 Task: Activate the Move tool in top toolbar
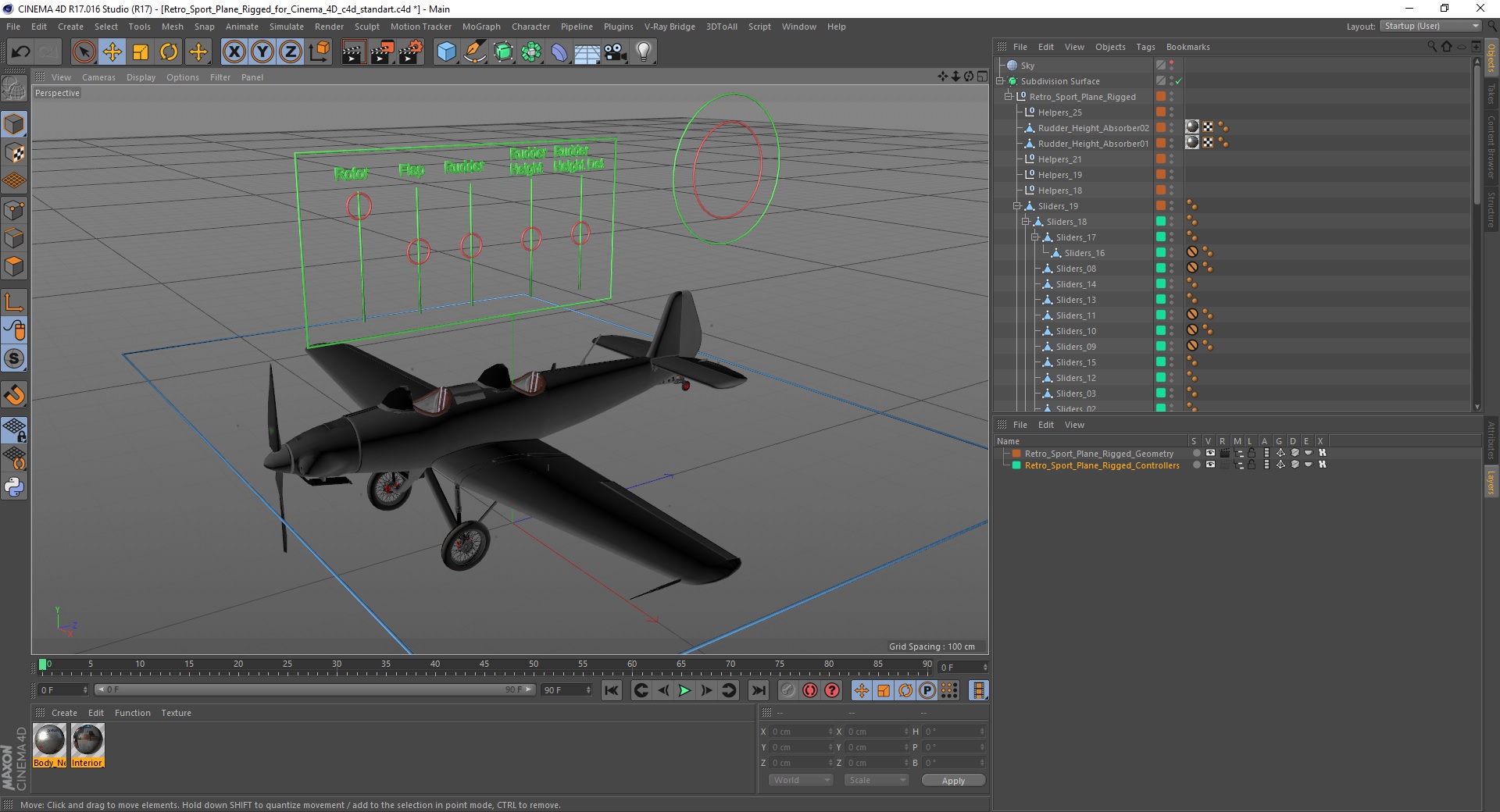coord(112,52)
